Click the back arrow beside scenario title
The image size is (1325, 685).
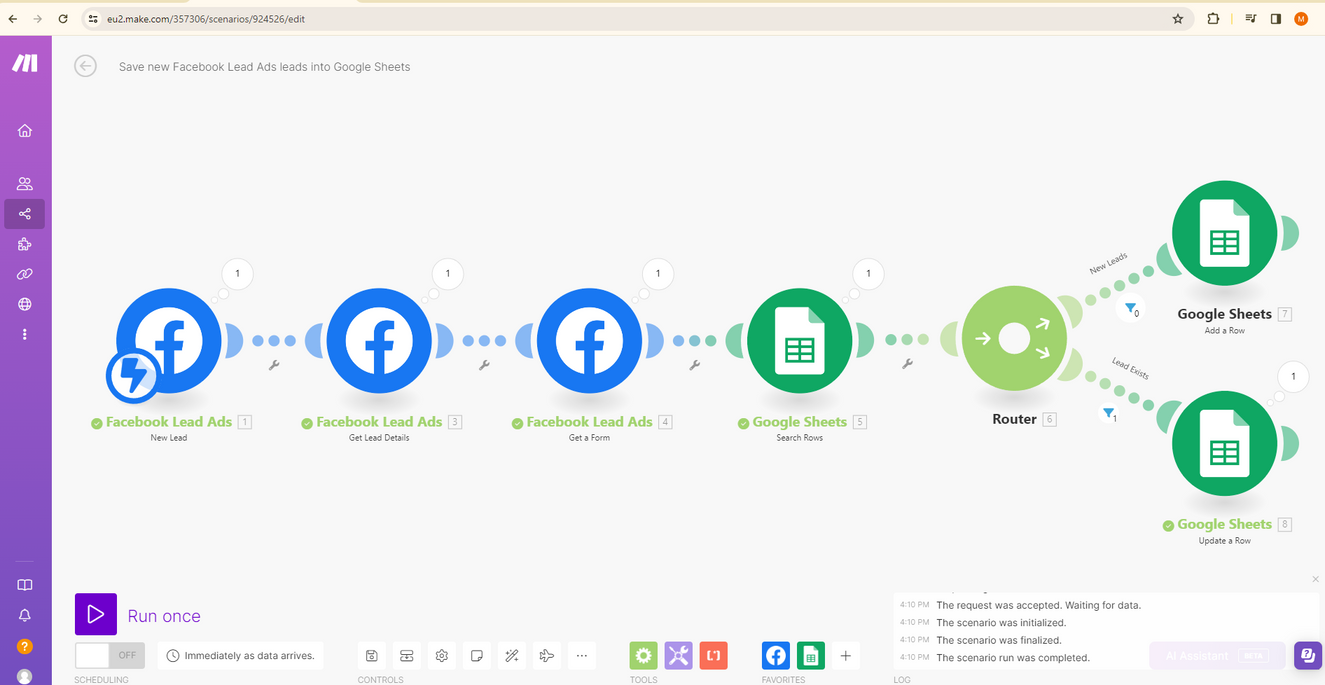86,66
